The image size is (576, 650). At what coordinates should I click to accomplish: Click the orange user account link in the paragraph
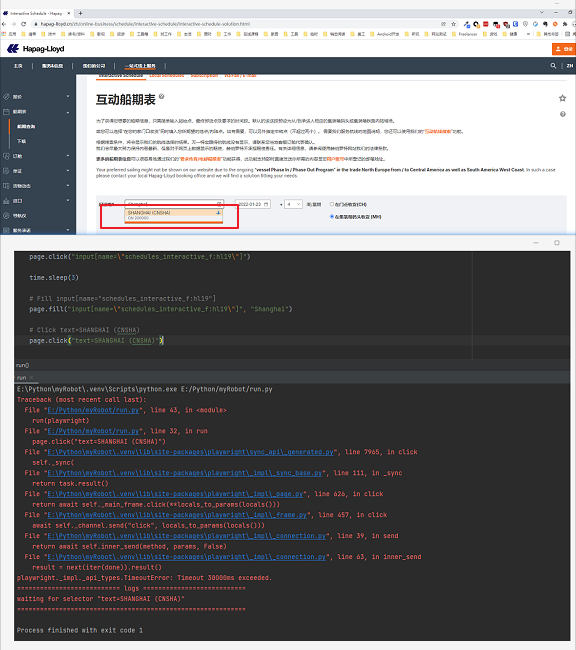pyautogui.click(x=335, y=159)
